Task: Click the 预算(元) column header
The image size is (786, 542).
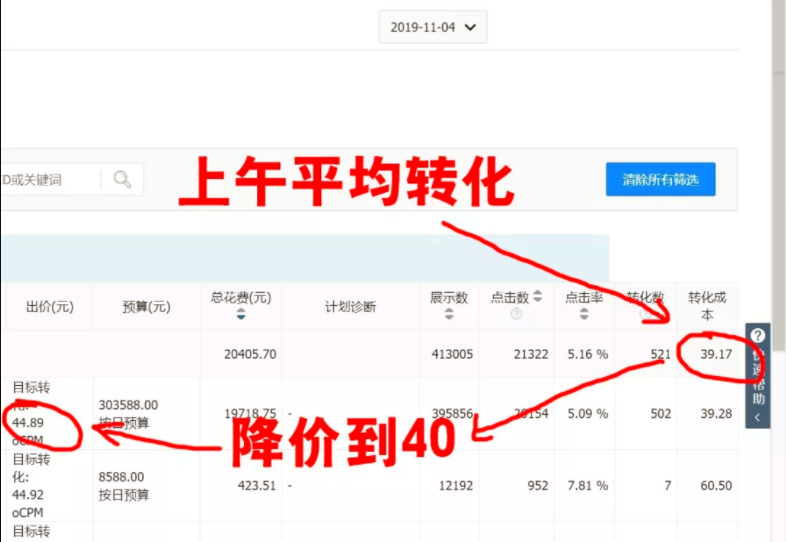Action: 146,307
